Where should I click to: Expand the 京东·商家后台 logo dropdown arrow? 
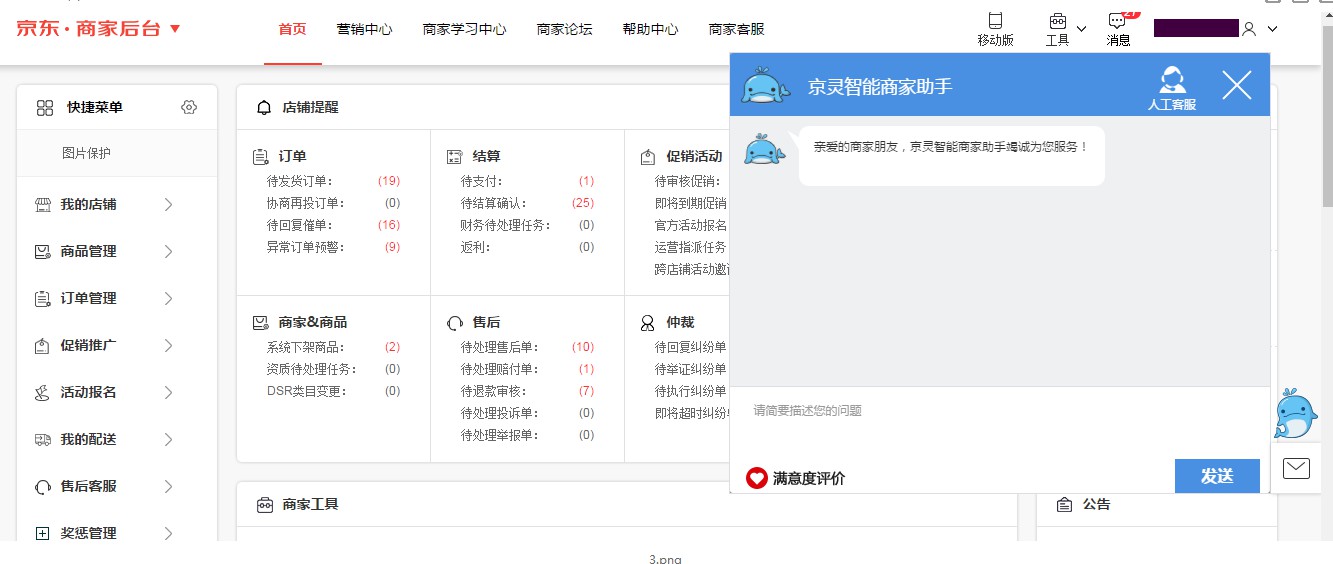175,29
